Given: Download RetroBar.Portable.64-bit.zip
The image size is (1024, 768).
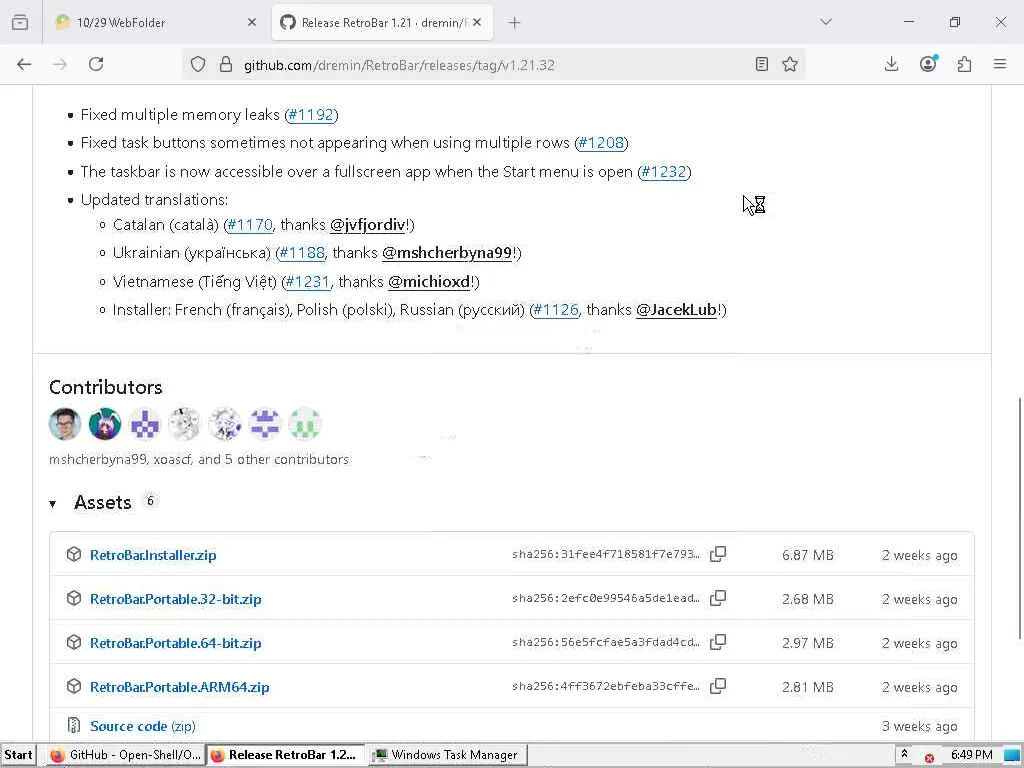Looking at the screenshot, I should (x=176, y=643).
